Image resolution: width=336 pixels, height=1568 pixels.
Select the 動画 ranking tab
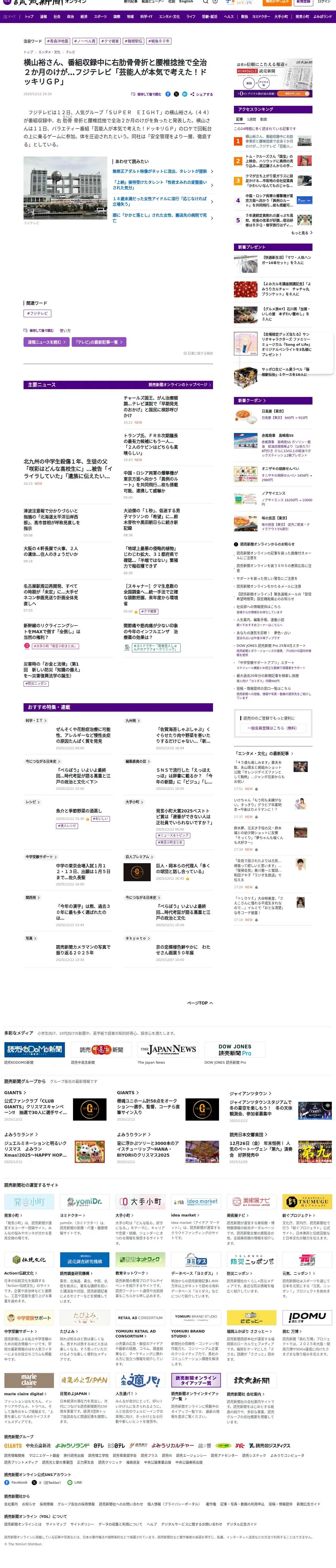pos(264,119)
